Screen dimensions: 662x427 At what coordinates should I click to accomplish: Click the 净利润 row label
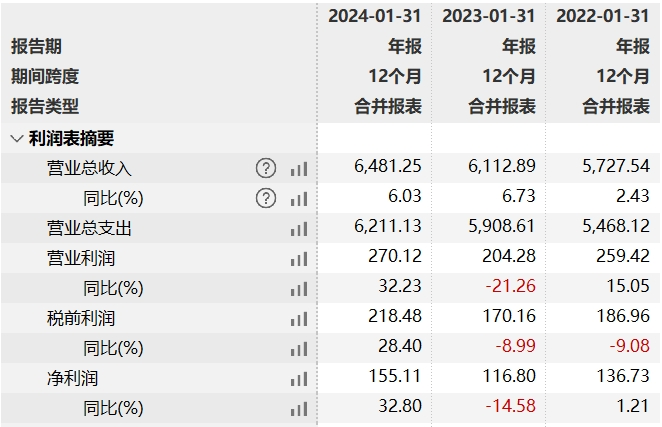click(73, 379)
